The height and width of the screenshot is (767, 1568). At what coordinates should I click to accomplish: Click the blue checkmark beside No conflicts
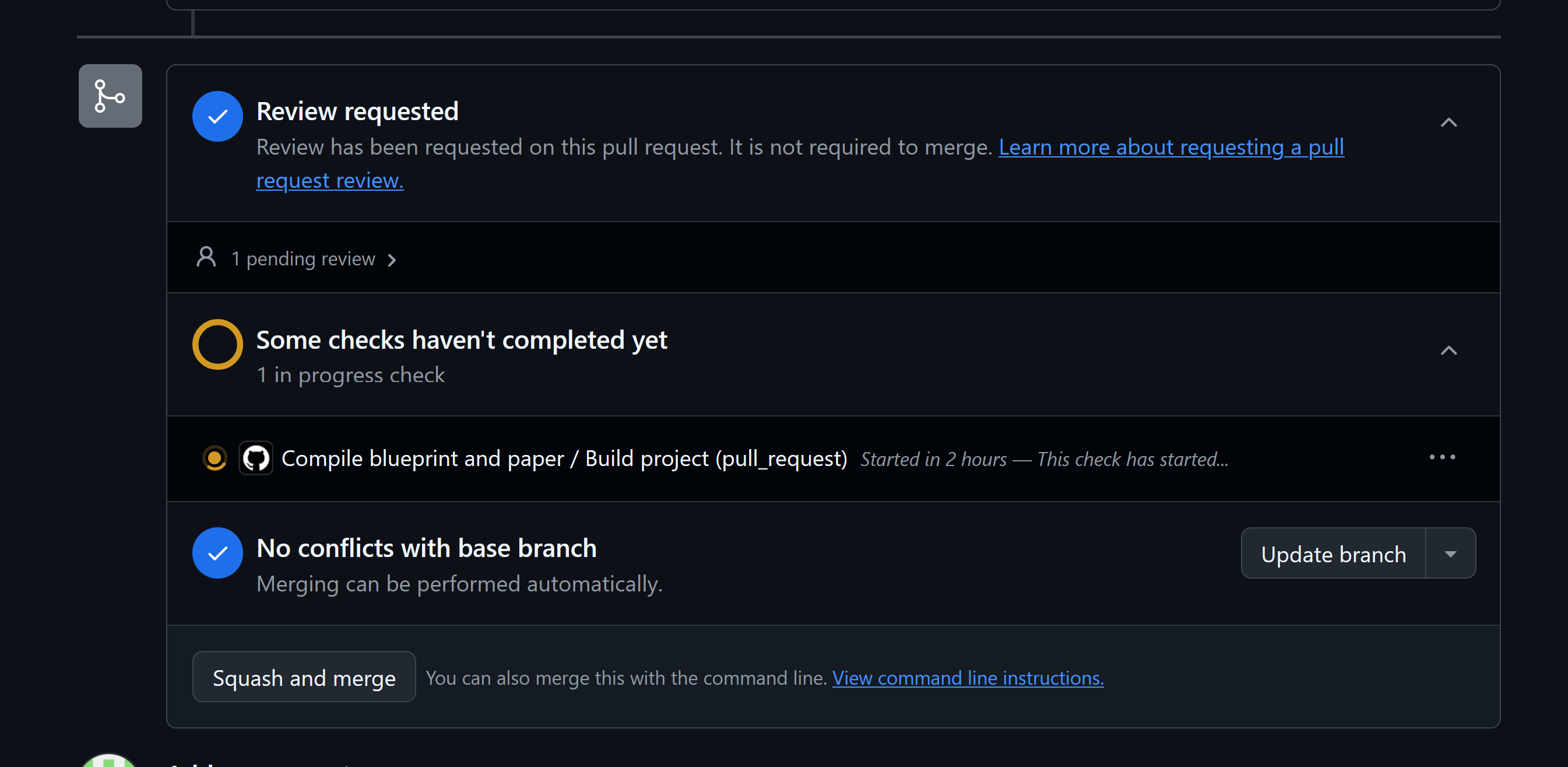[x=217, y=553]
